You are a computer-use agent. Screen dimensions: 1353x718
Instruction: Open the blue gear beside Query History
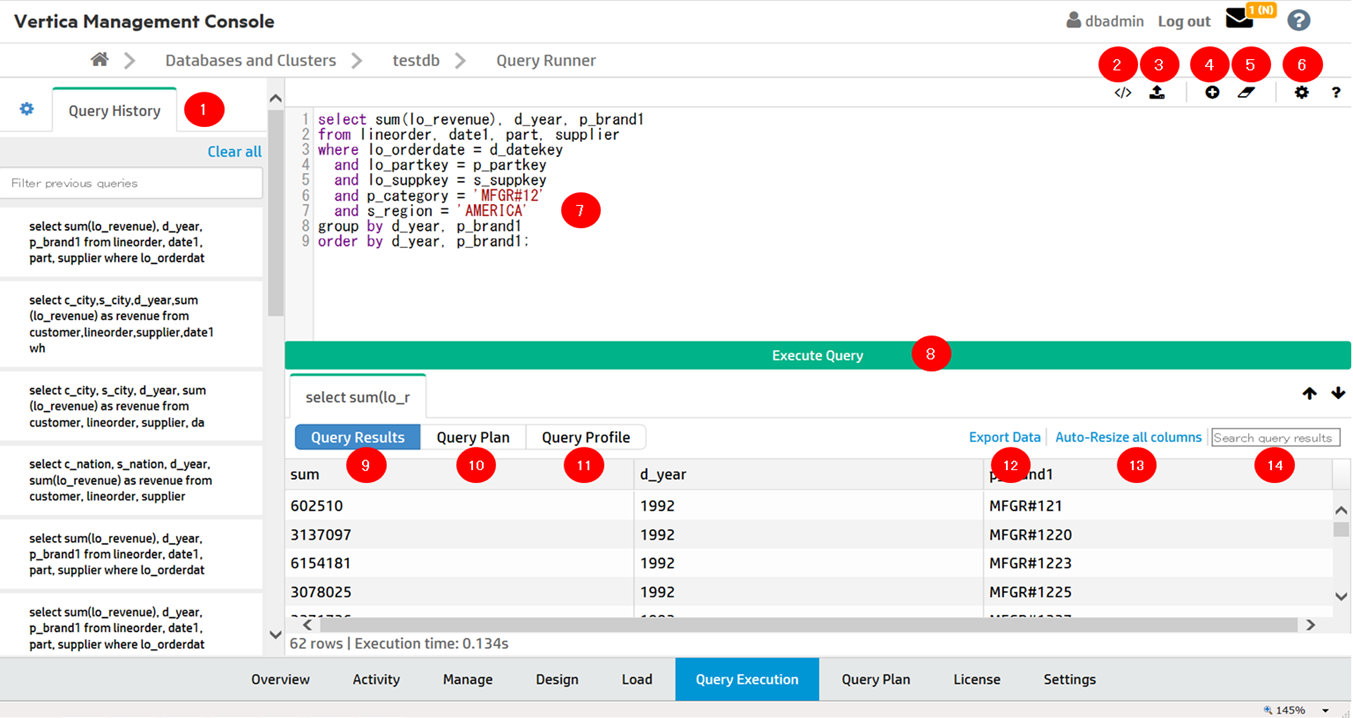click(27, 109)
